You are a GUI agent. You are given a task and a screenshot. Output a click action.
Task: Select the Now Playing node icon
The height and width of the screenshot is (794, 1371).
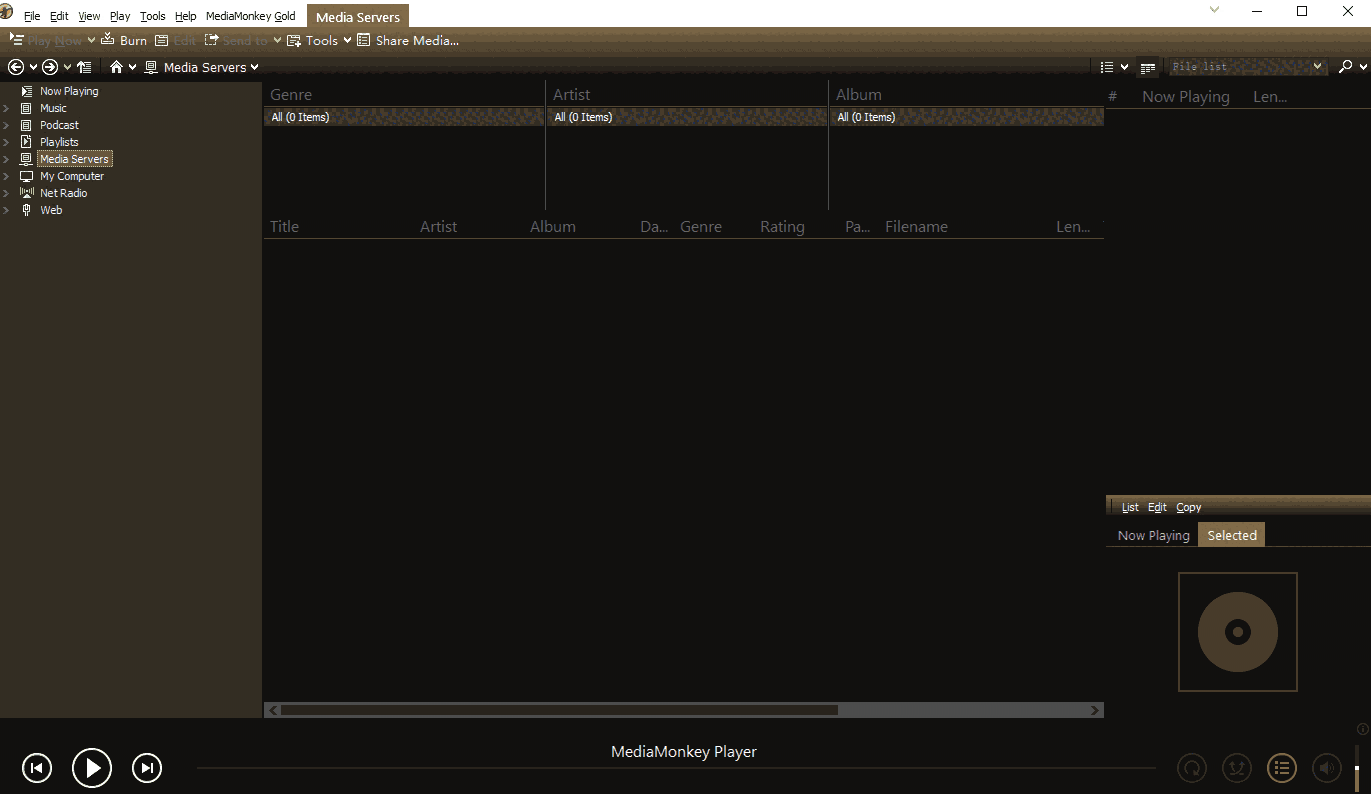27,91
